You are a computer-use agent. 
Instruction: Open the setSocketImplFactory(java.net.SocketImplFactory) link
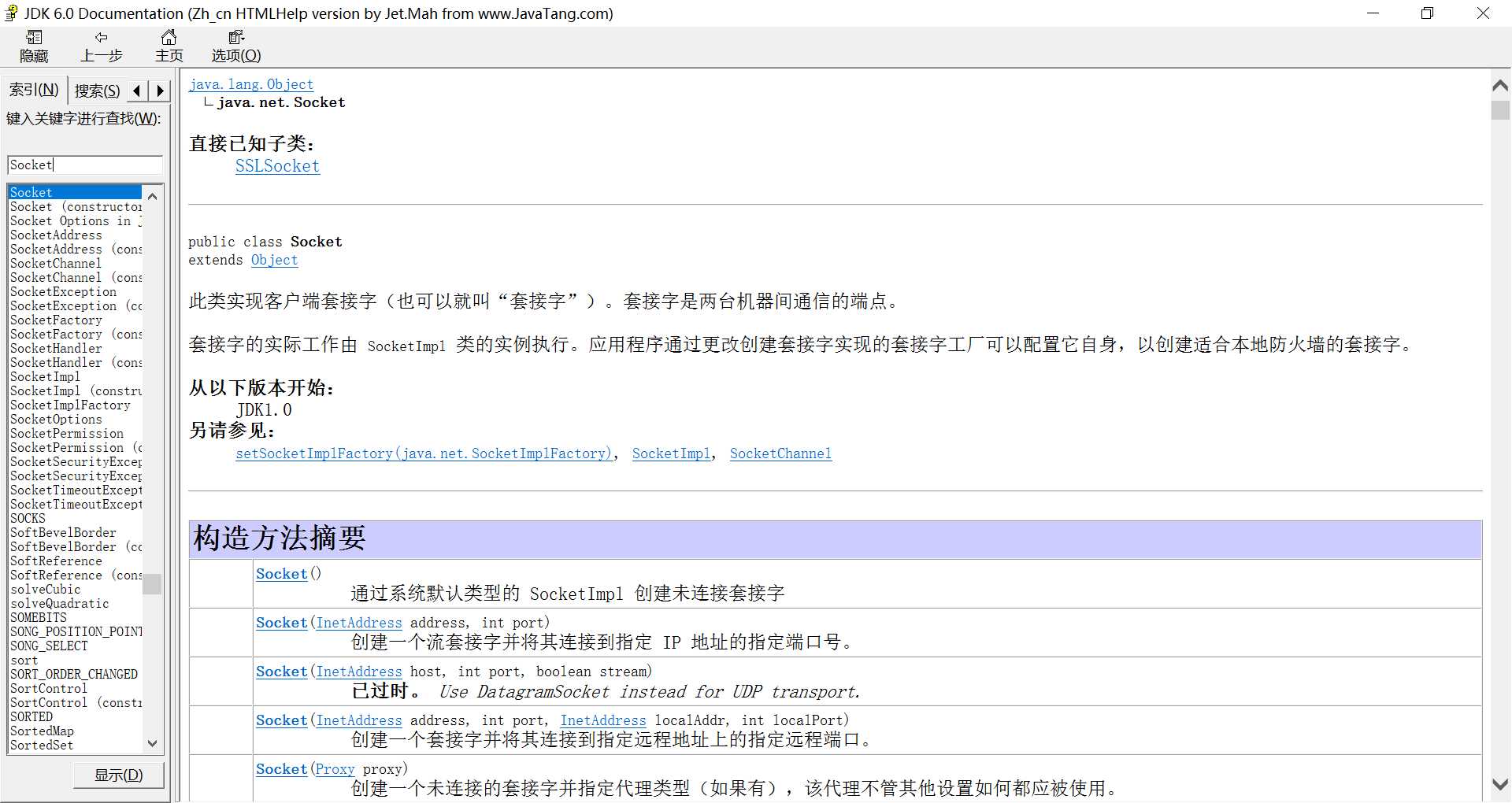pyautogui.click(x=423, y=453)
